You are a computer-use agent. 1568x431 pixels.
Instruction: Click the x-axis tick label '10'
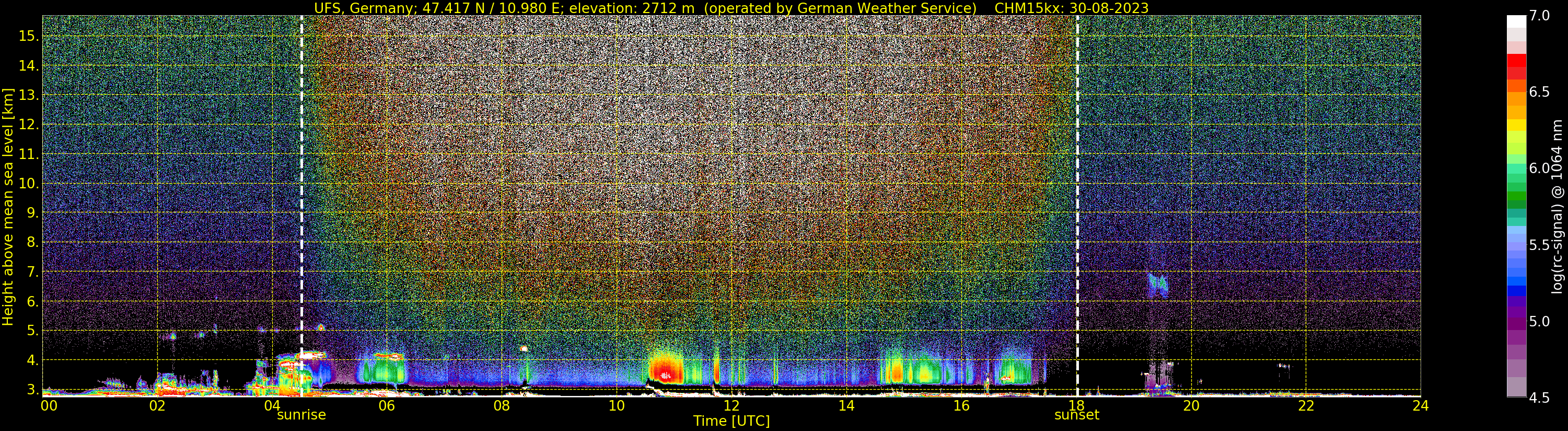pyautogui.click(x=617, y=405)
